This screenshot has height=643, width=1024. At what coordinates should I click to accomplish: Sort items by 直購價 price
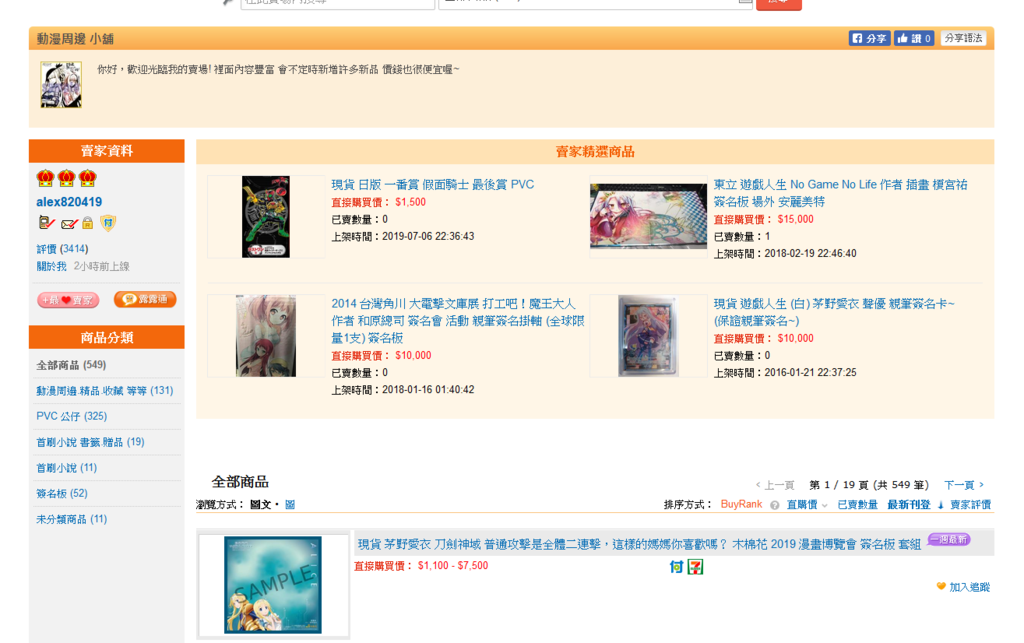point(802,505)
